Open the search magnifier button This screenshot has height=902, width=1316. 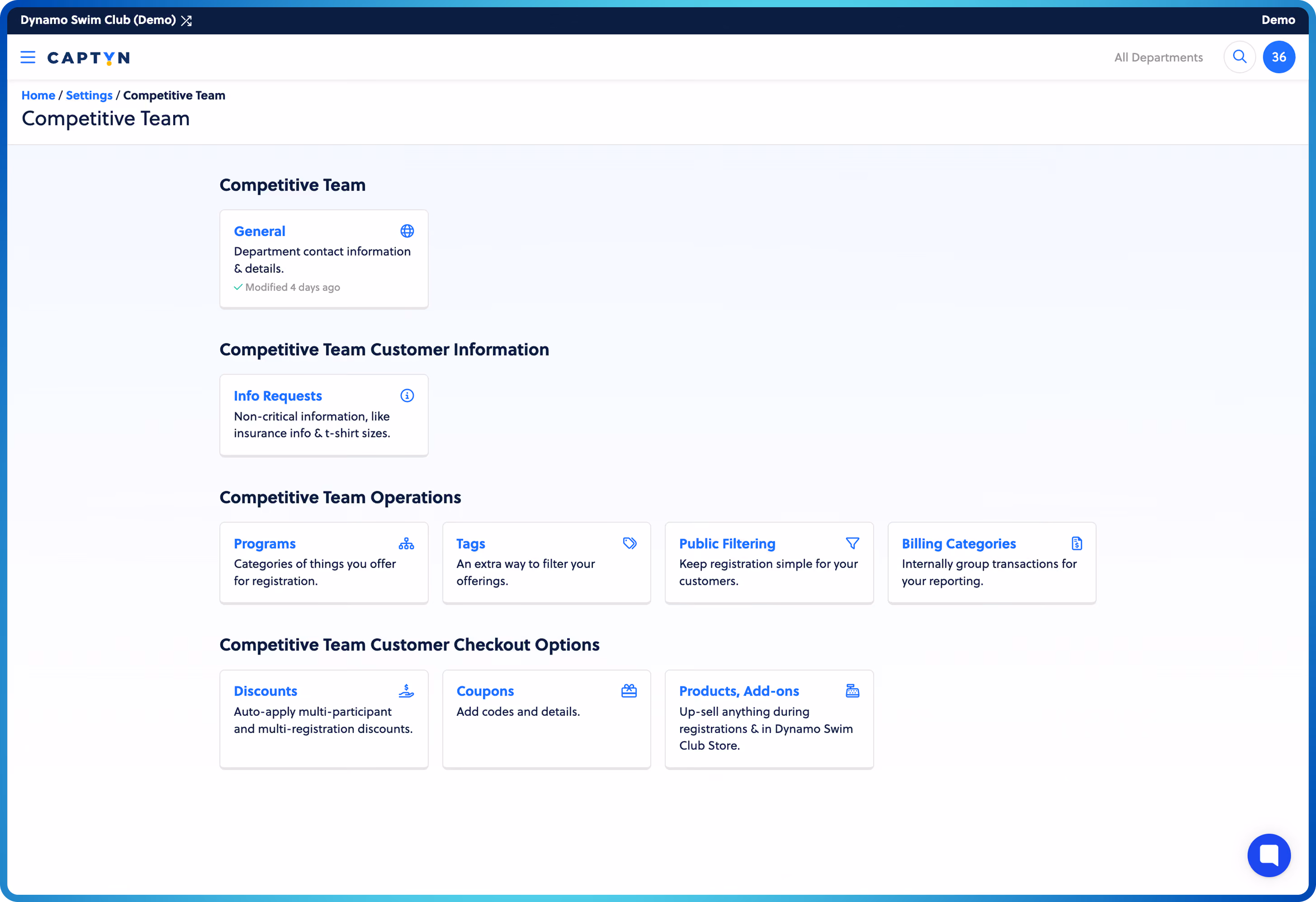point(1240,57)
